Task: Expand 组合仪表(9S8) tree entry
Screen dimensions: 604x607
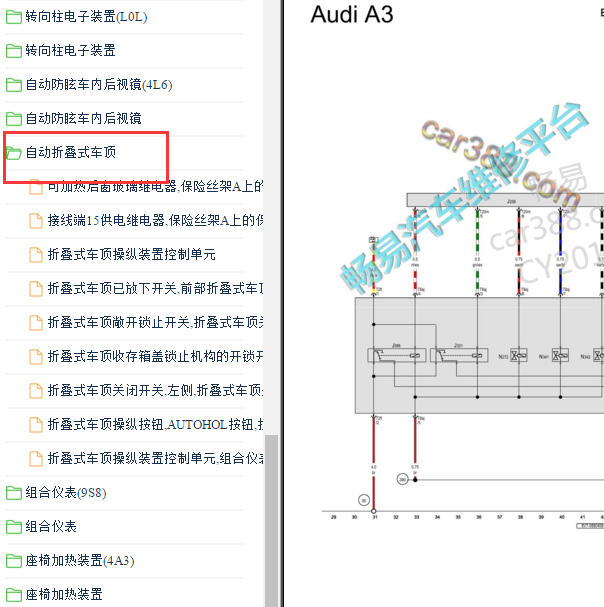Action: coord(66,493)
